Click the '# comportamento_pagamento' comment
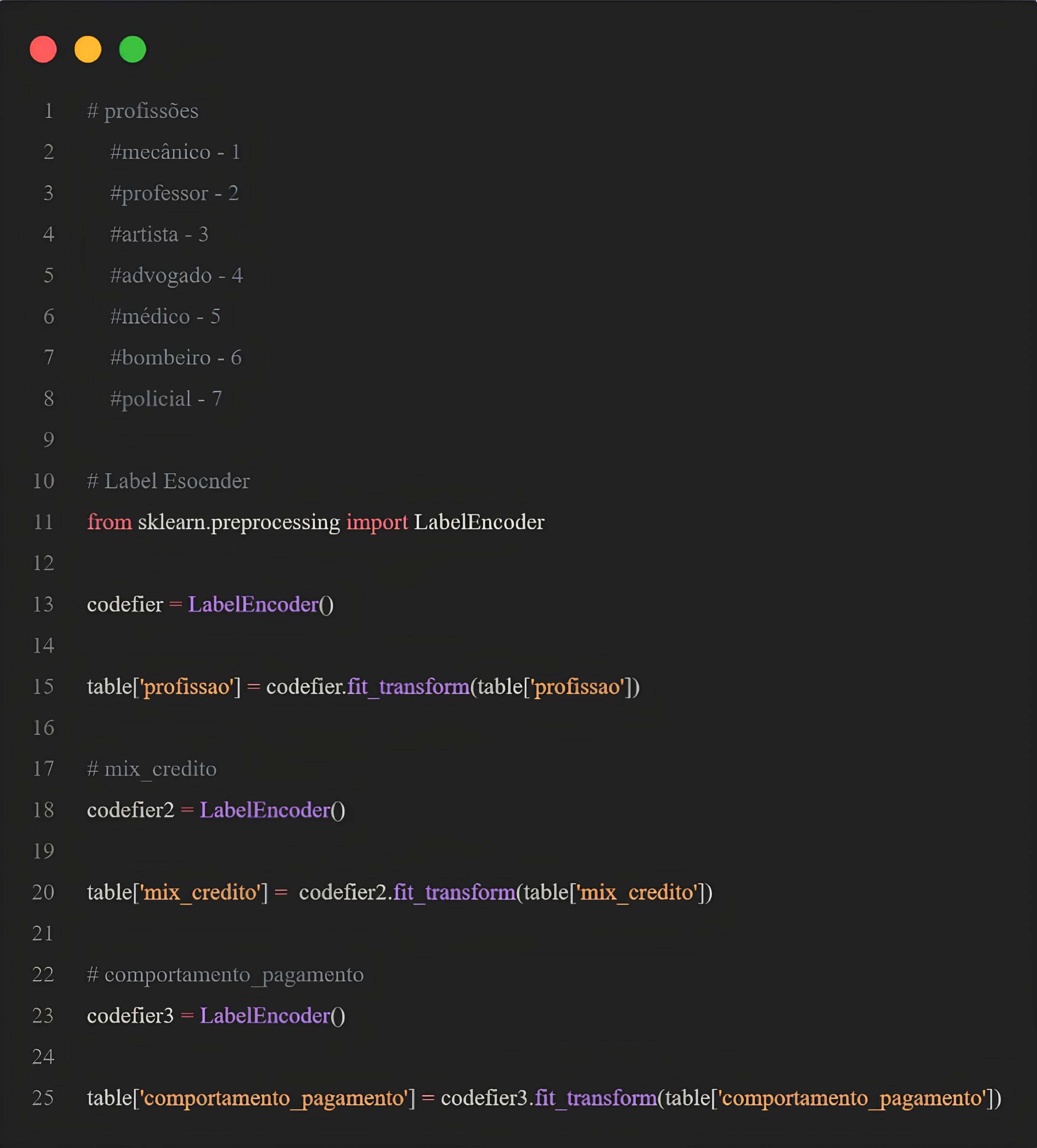This screenshot has width=1037, height=1148. (225, 975)
